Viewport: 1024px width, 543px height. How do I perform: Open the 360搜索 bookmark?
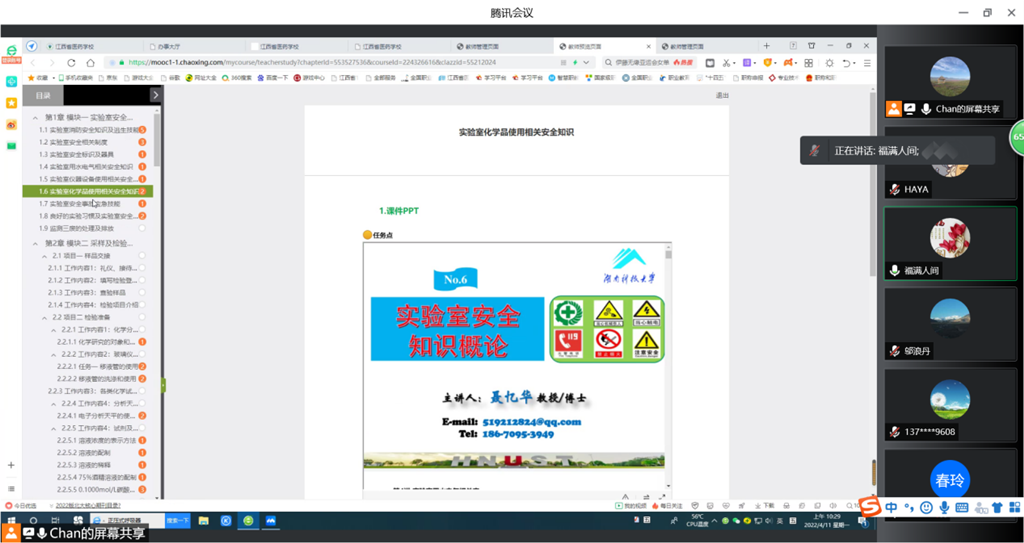pos(236,77)
